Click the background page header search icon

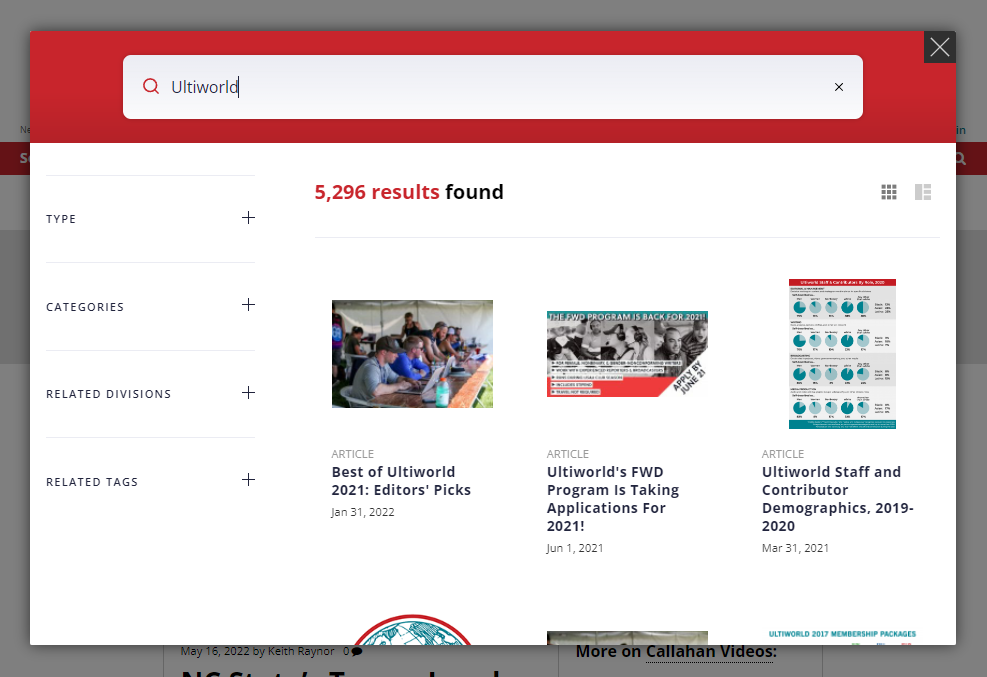961,159
